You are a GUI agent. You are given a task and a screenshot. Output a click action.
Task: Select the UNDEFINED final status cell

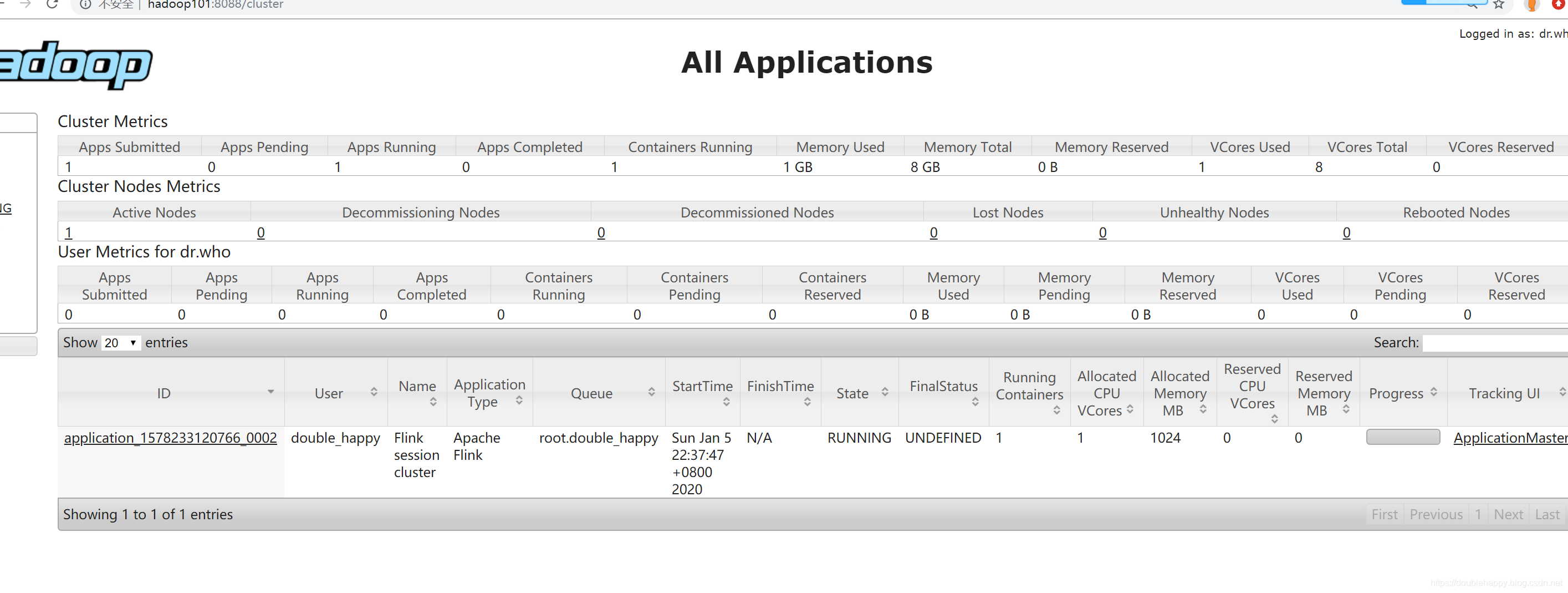pos(943,438)
